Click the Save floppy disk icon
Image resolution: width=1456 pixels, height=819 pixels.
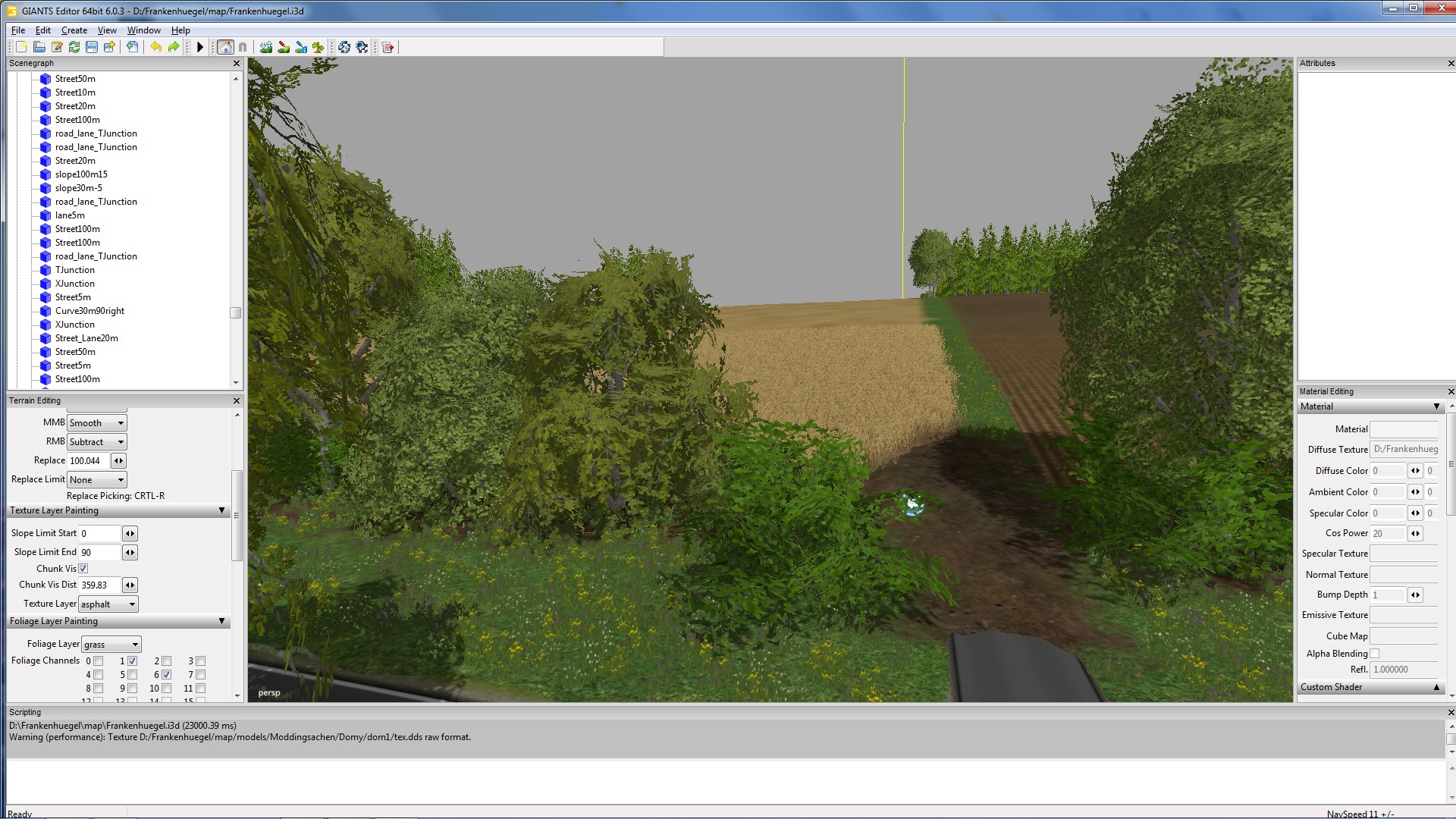point(92,47)
